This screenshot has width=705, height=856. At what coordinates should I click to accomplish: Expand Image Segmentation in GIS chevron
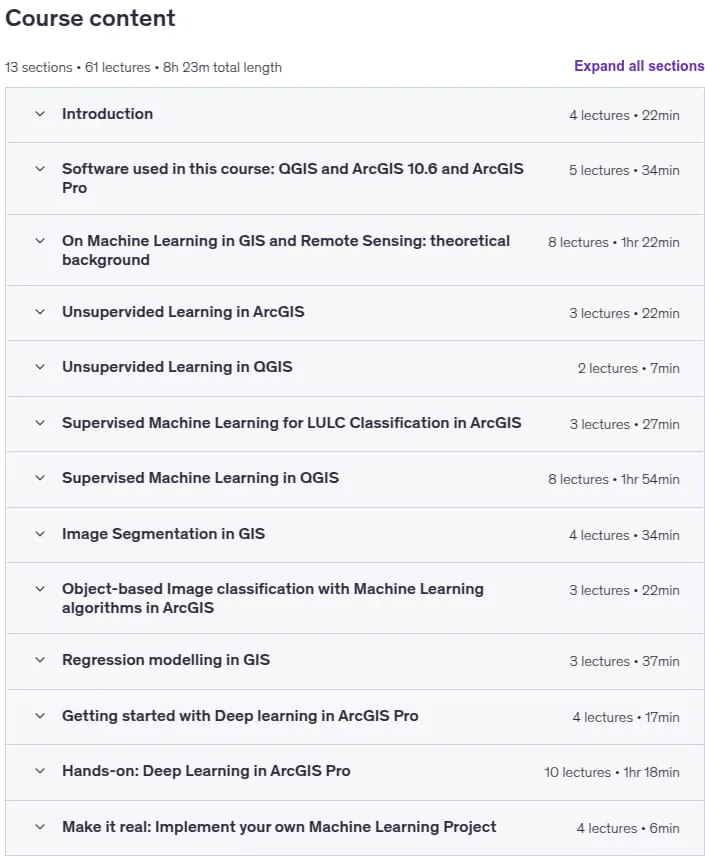pos(40,534)
